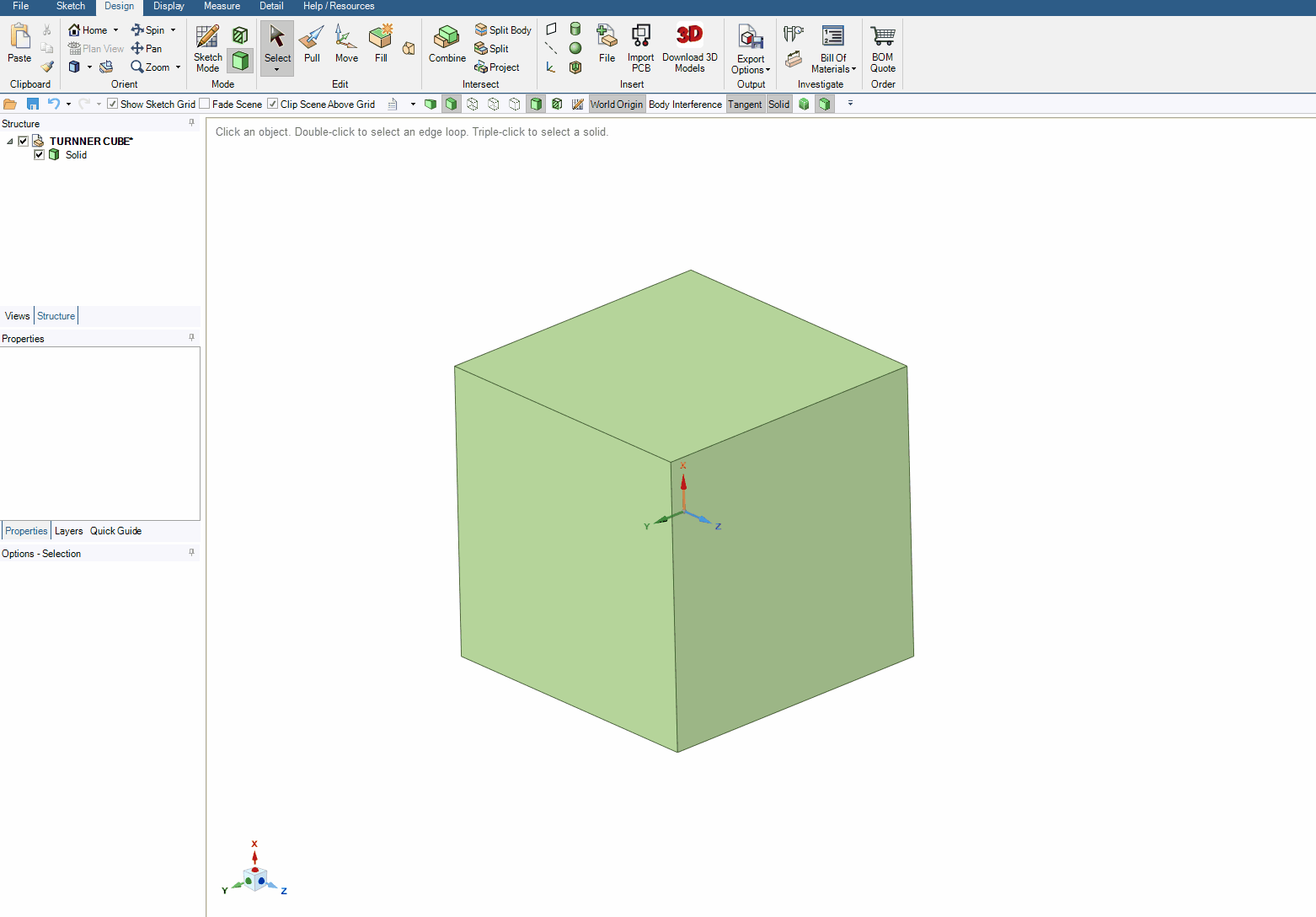
Task: Click the Split Body tool
Action: [x=503, y=30]
